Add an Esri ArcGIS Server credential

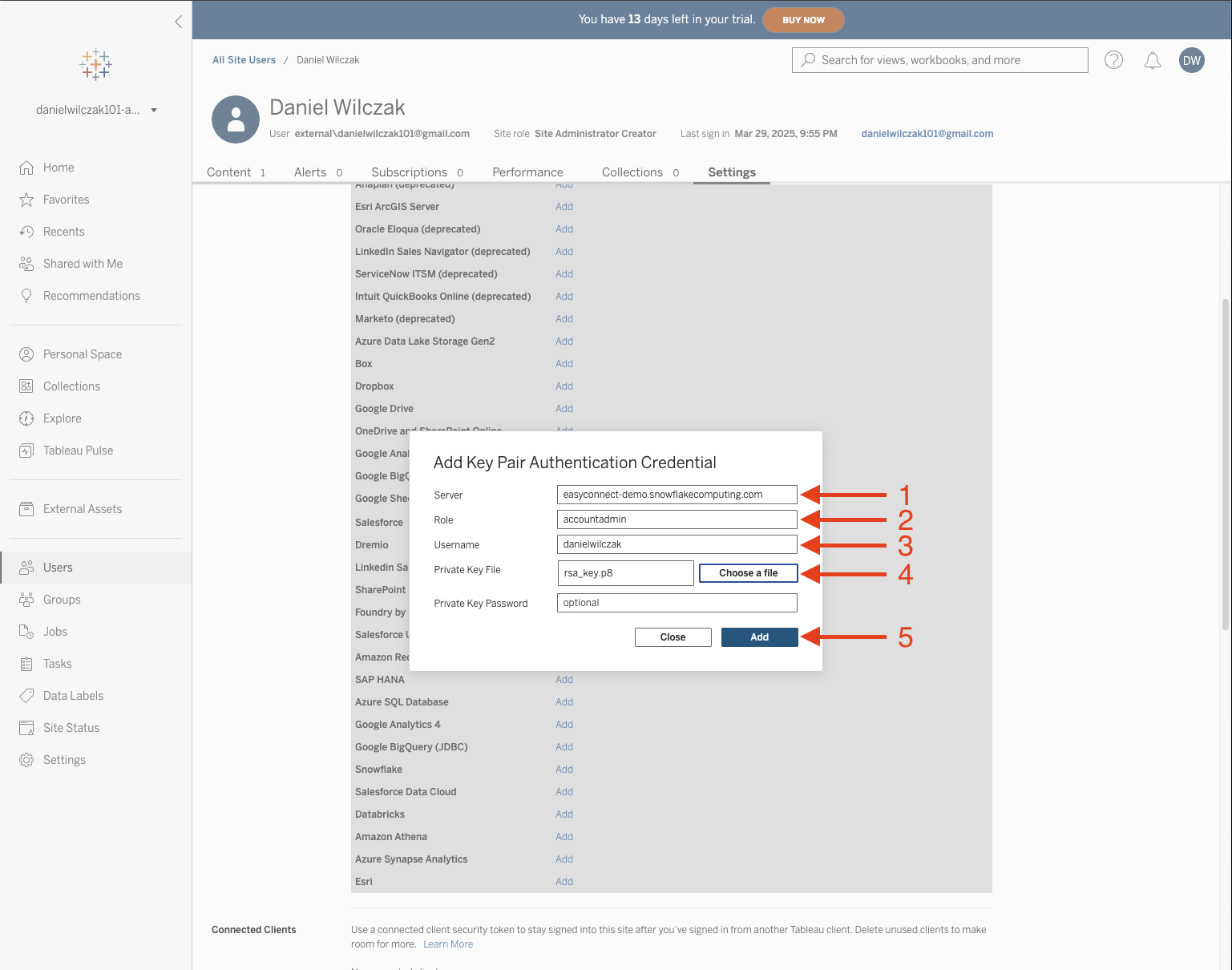[x=564, y=207]
